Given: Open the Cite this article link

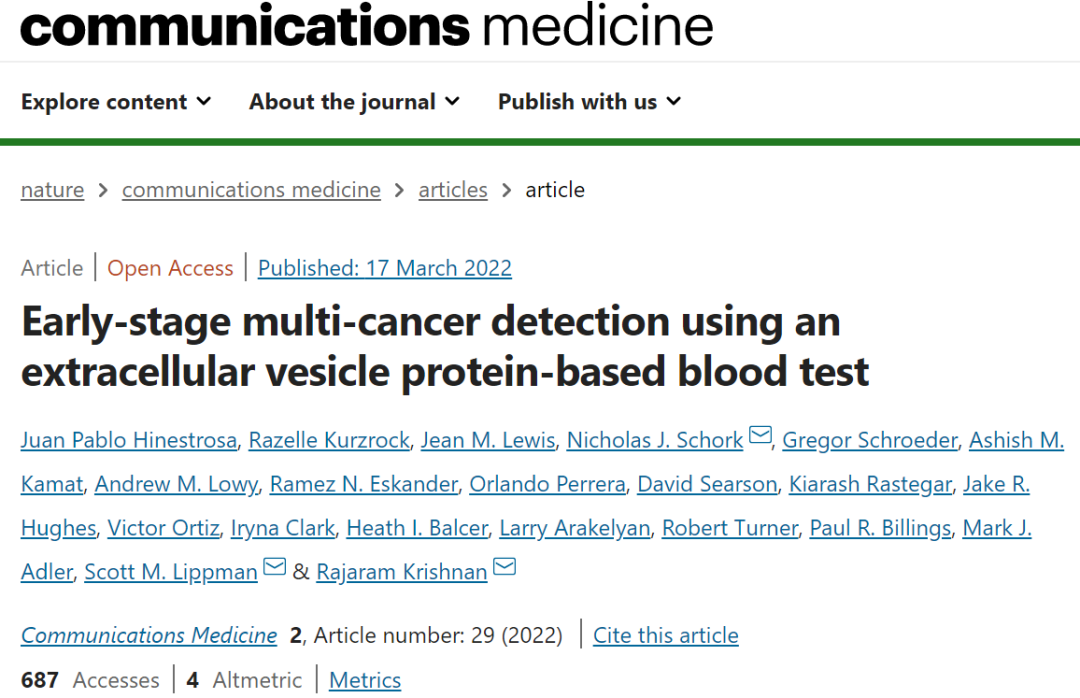Looking at the screenshot, I should [666, 635].
